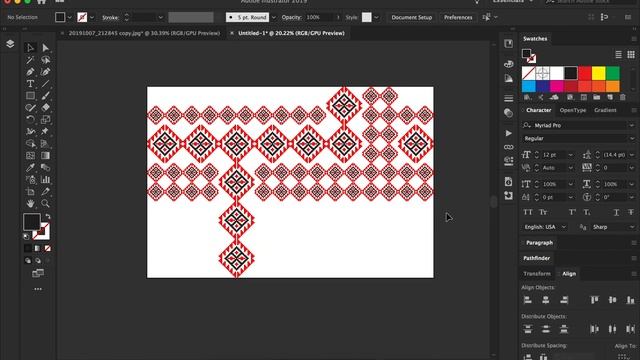Choose the Eyedropper tool

(x=30, y=168)
